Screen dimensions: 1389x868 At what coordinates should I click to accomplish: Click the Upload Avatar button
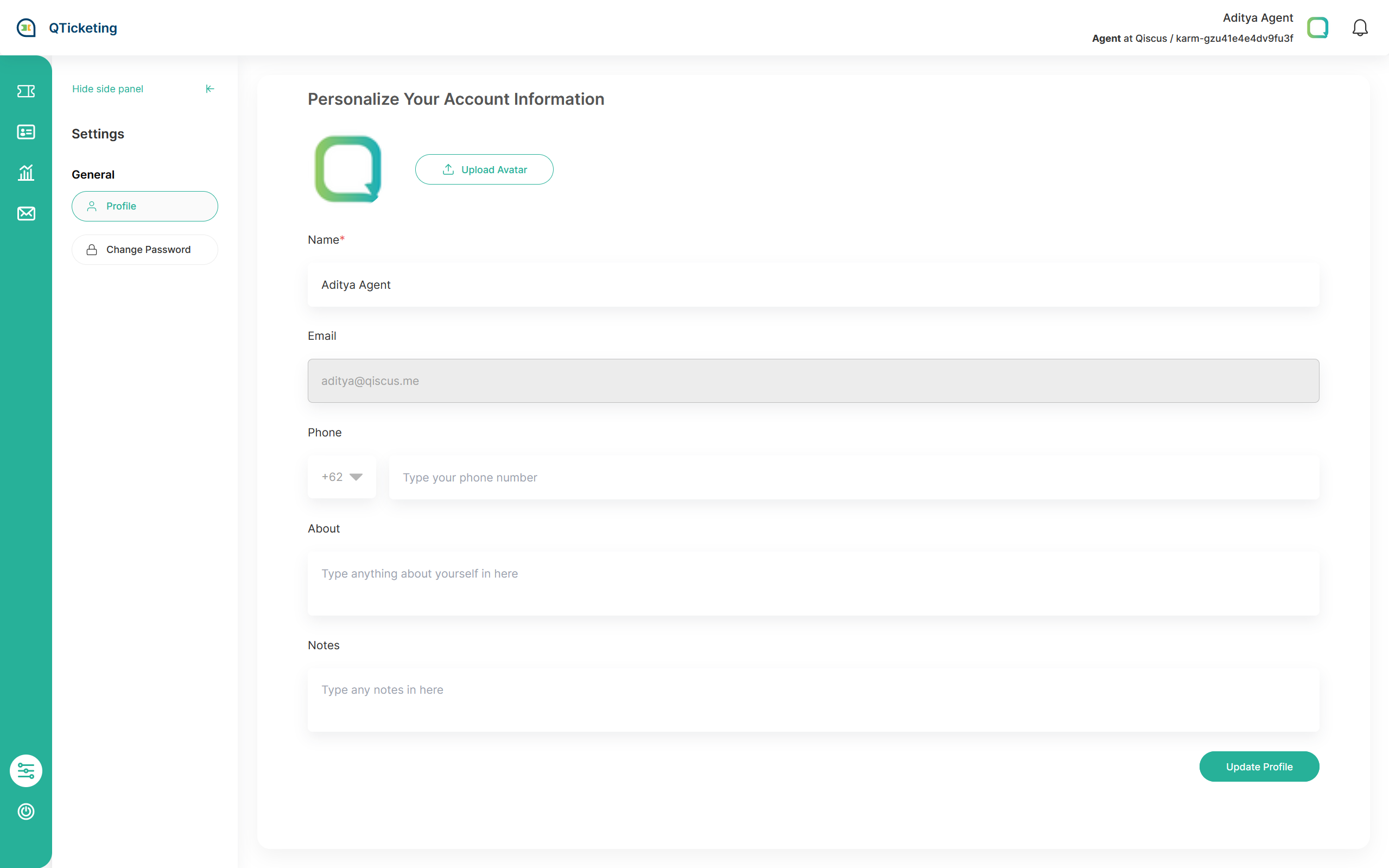[x=484, y=169]
